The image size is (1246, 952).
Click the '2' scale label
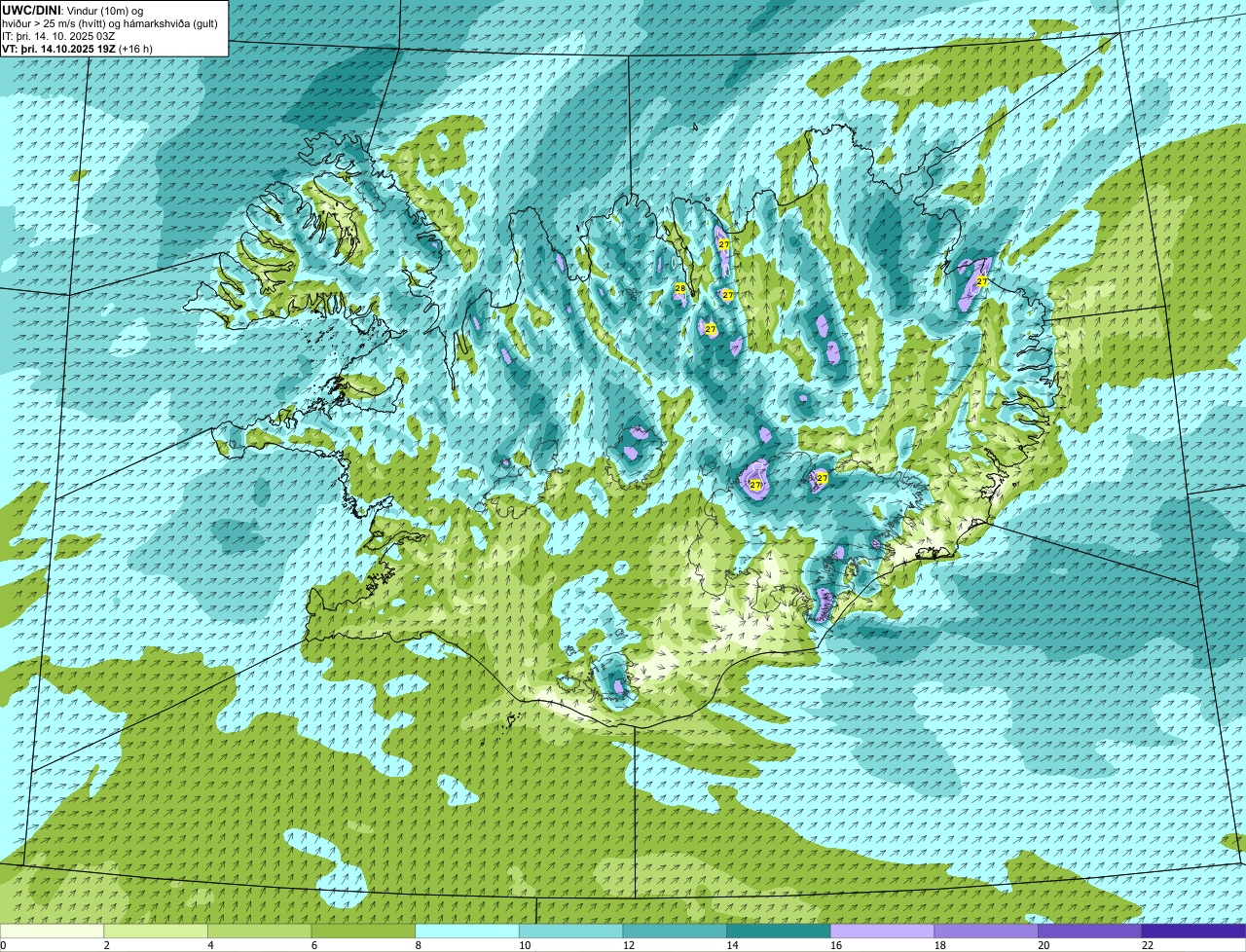106,945
